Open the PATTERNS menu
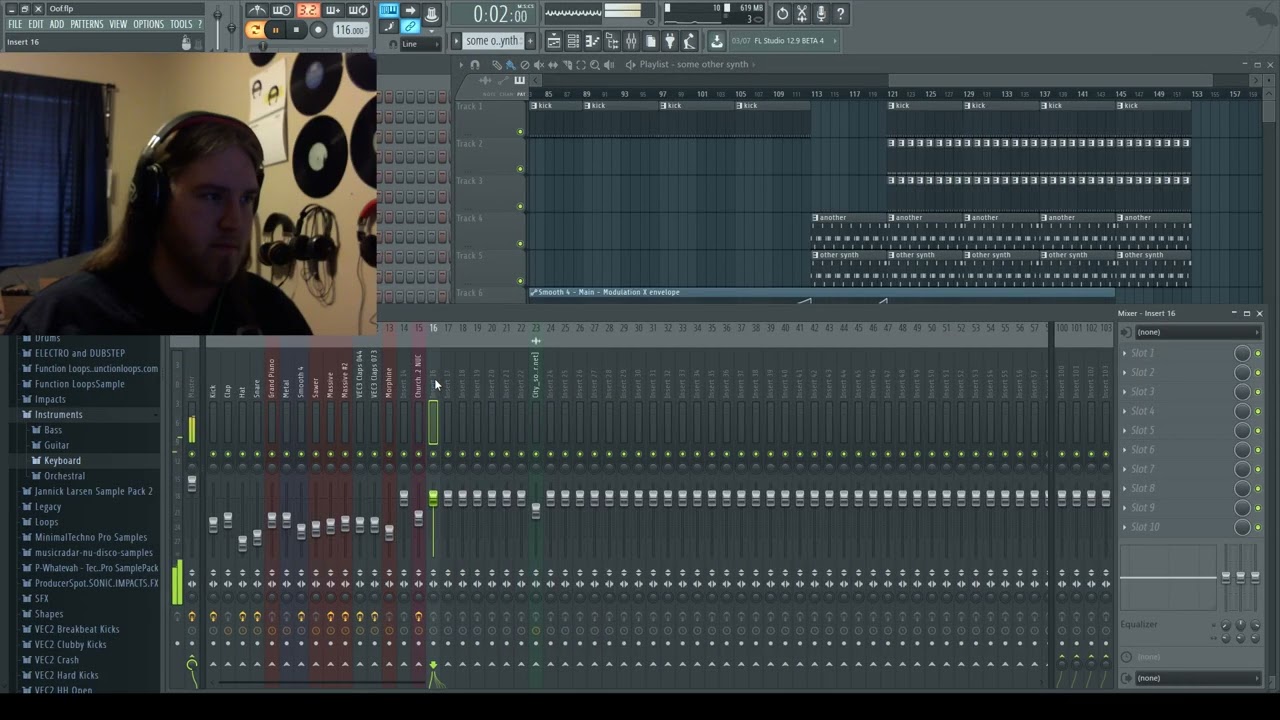Viewport: 1280px width, 720px height. coord(86,24)
